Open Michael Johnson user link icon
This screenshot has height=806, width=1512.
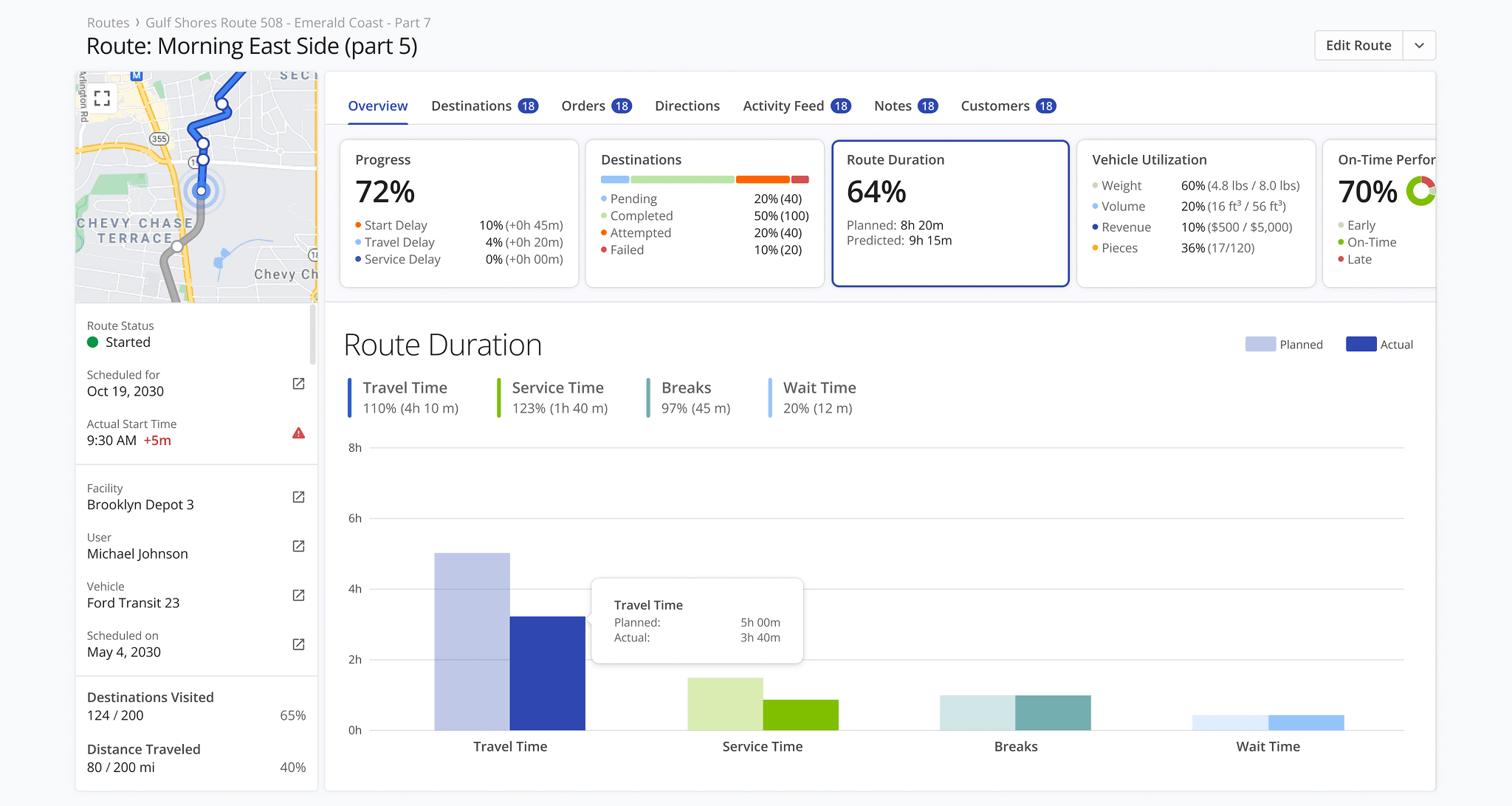298,546
